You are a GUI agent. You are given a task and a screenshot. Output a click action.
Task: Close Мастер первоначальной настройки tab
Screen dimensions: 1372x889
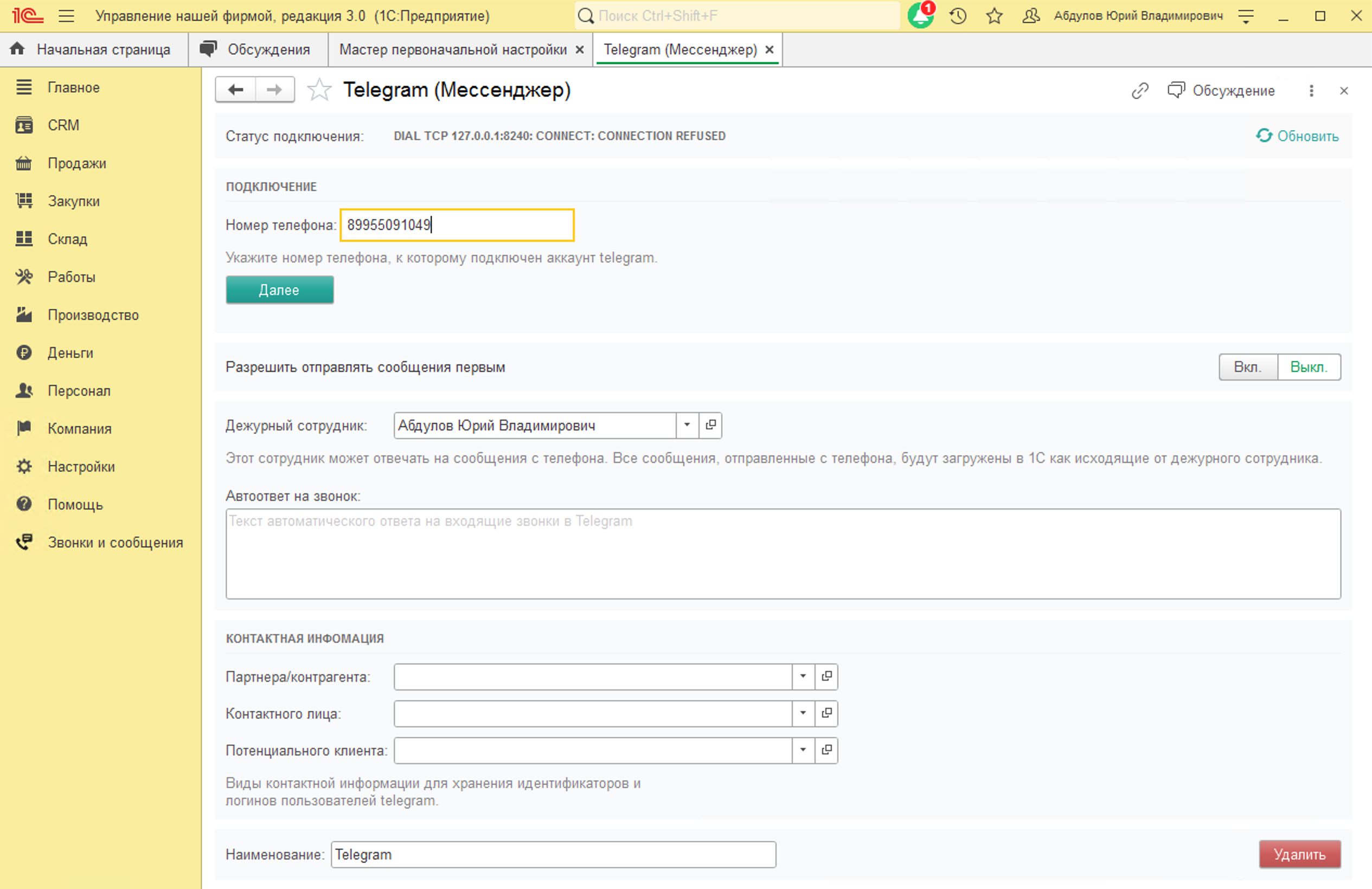[x=580, y=49]
